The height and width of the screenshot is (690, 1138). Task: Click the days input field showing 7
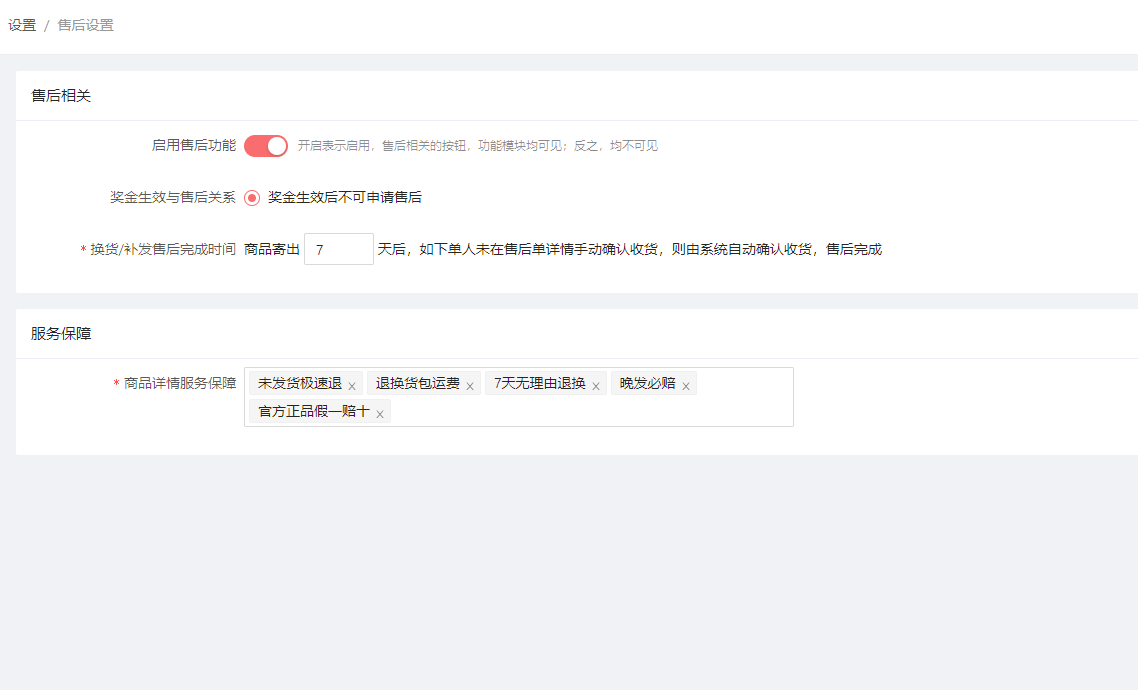[338, 250]
